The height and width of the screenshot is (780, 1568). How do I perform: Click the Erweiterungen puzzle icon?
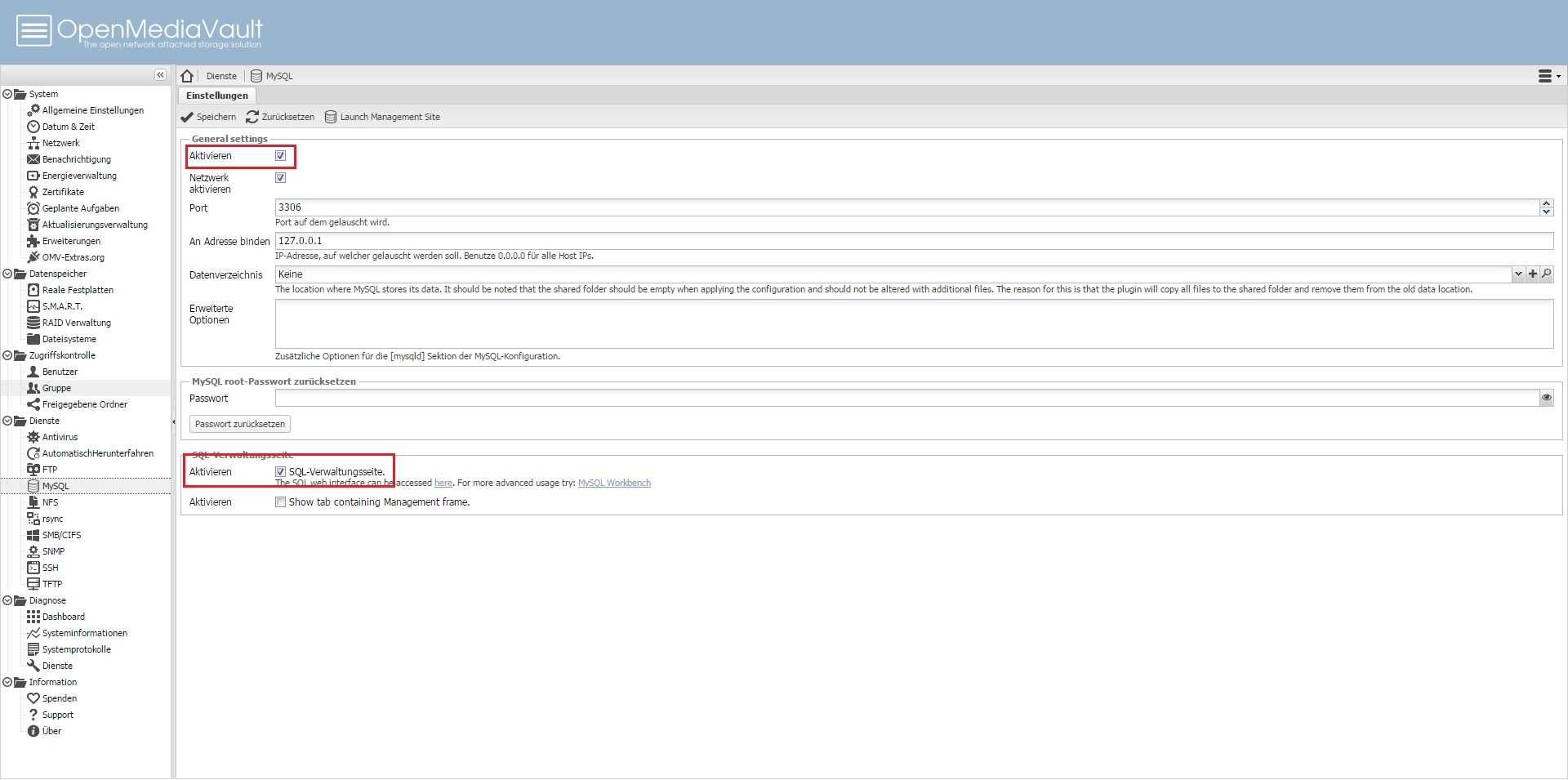[x=33, y=241]
